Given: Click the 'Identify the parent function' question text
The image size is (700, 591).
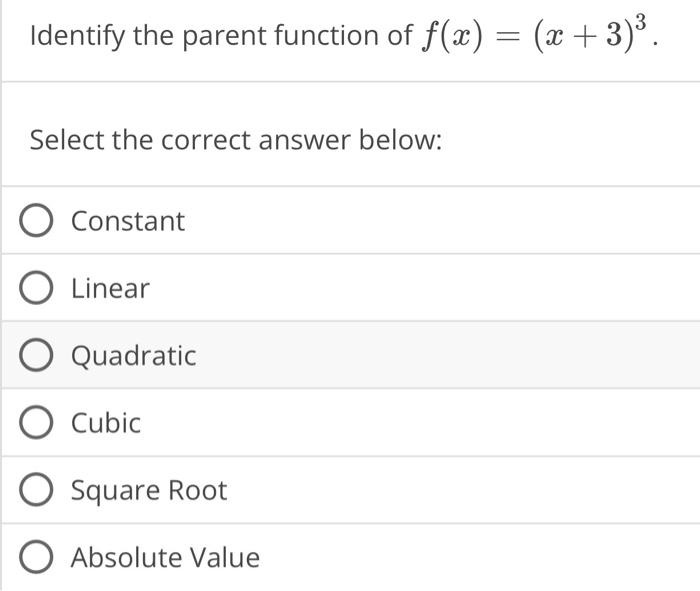Looking at the screenshot, I should click(221, 36).
